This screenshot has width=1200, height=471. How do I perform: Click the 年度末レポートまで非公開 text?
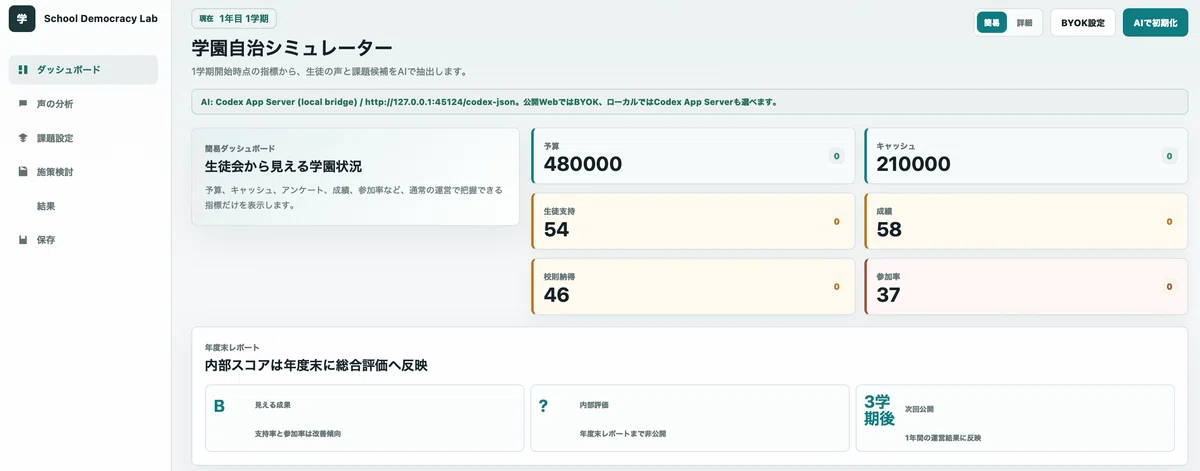[x=622, y=435]
